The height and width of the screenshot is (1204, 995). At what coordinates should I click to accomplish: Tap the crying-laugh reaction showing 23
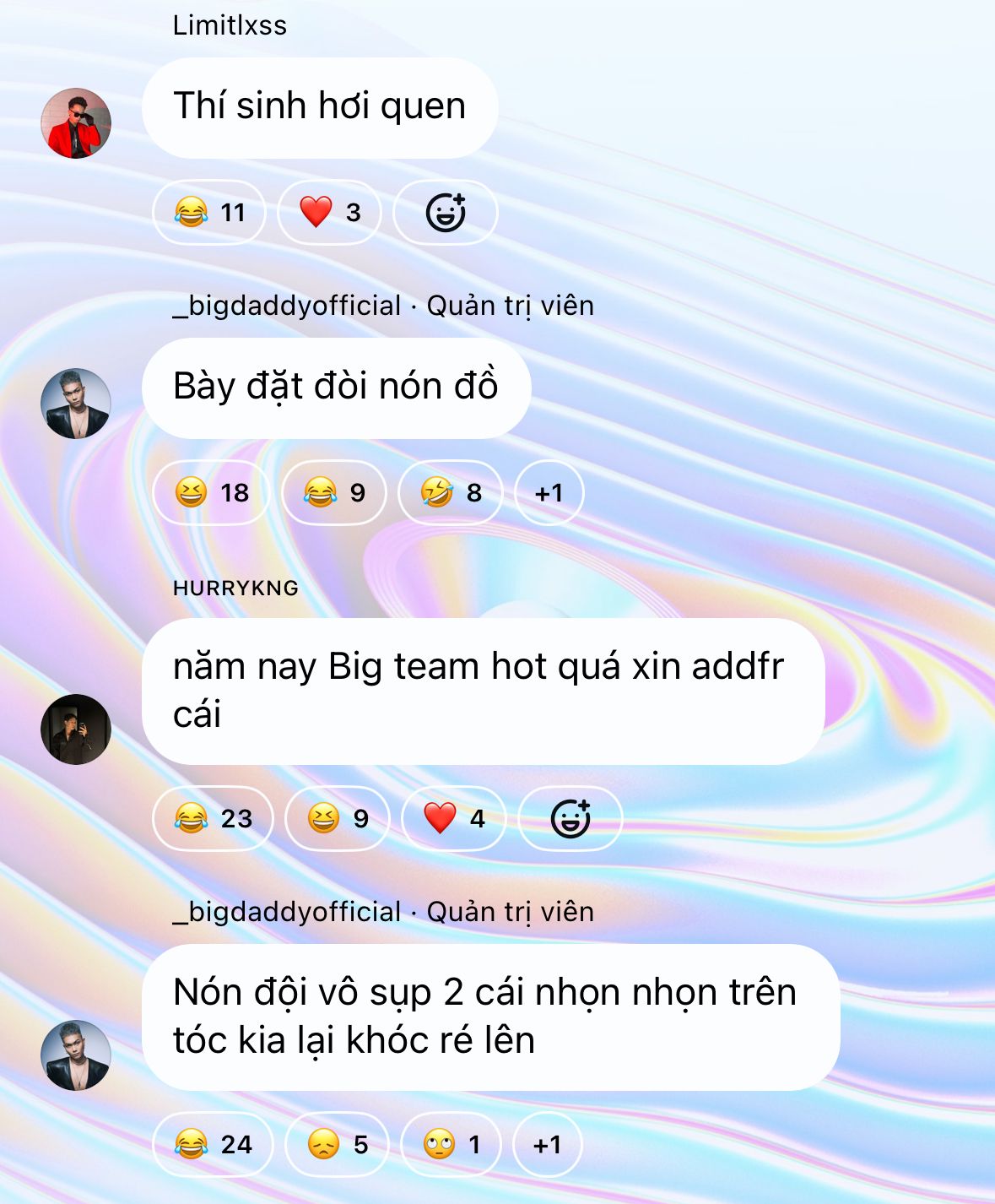(x=213, y=818)
